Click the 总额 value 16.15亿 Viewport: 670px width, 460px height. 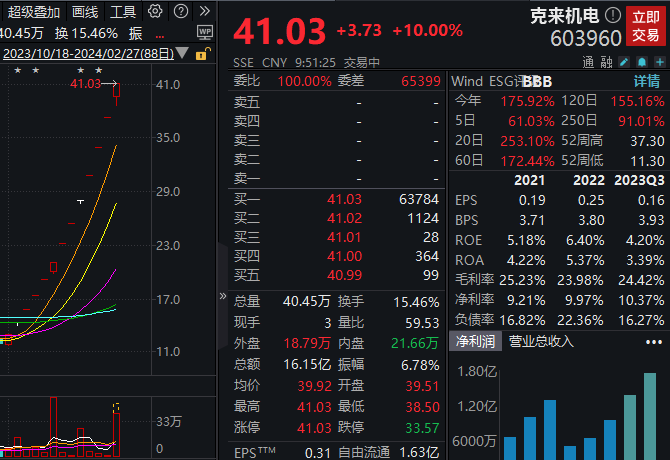[307, 365]
